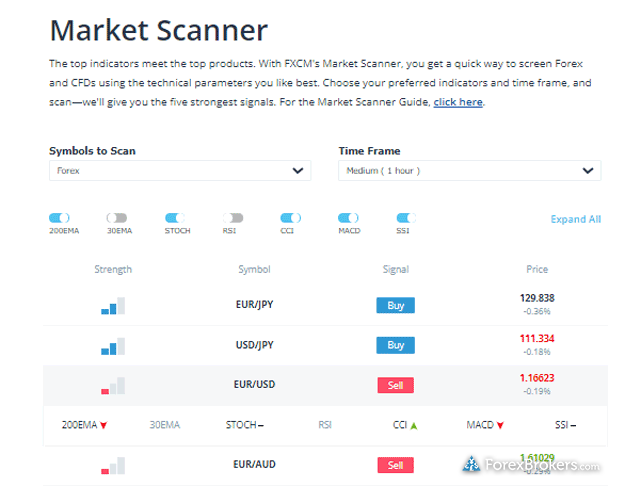
Task: Toggle the SSI indicator switch
Action: tap(406, 218)
